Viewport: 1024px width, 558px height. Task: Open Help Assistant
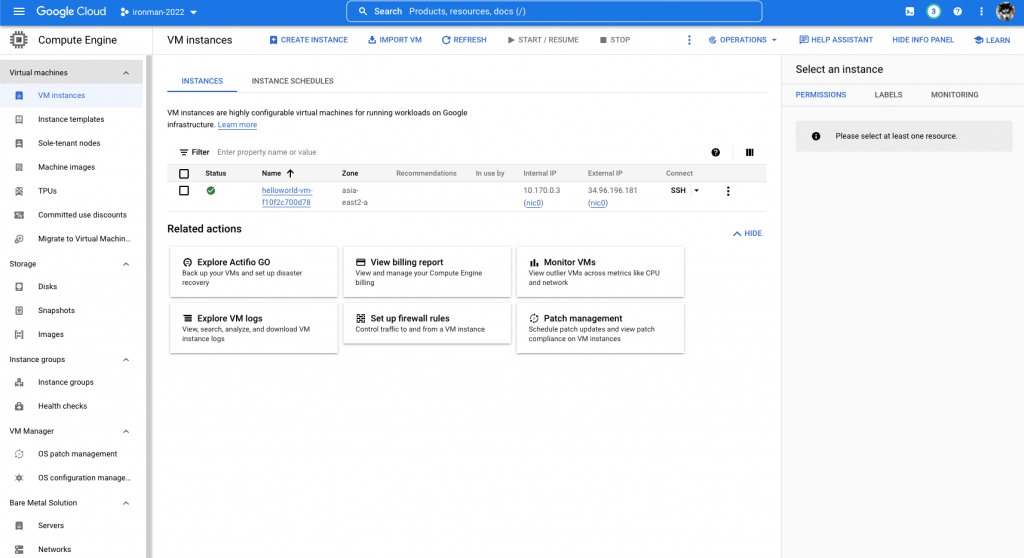(x=836, y=40)
